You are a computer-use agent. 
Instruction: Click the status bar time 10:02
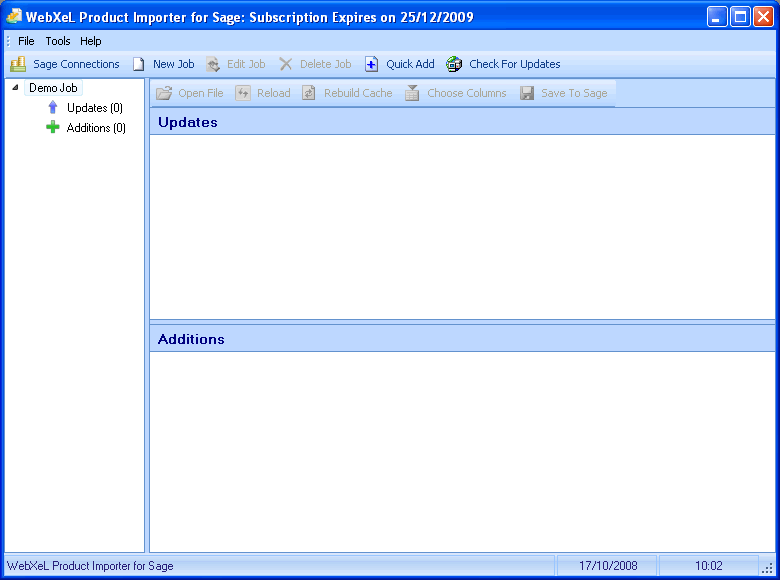point(708,566)
